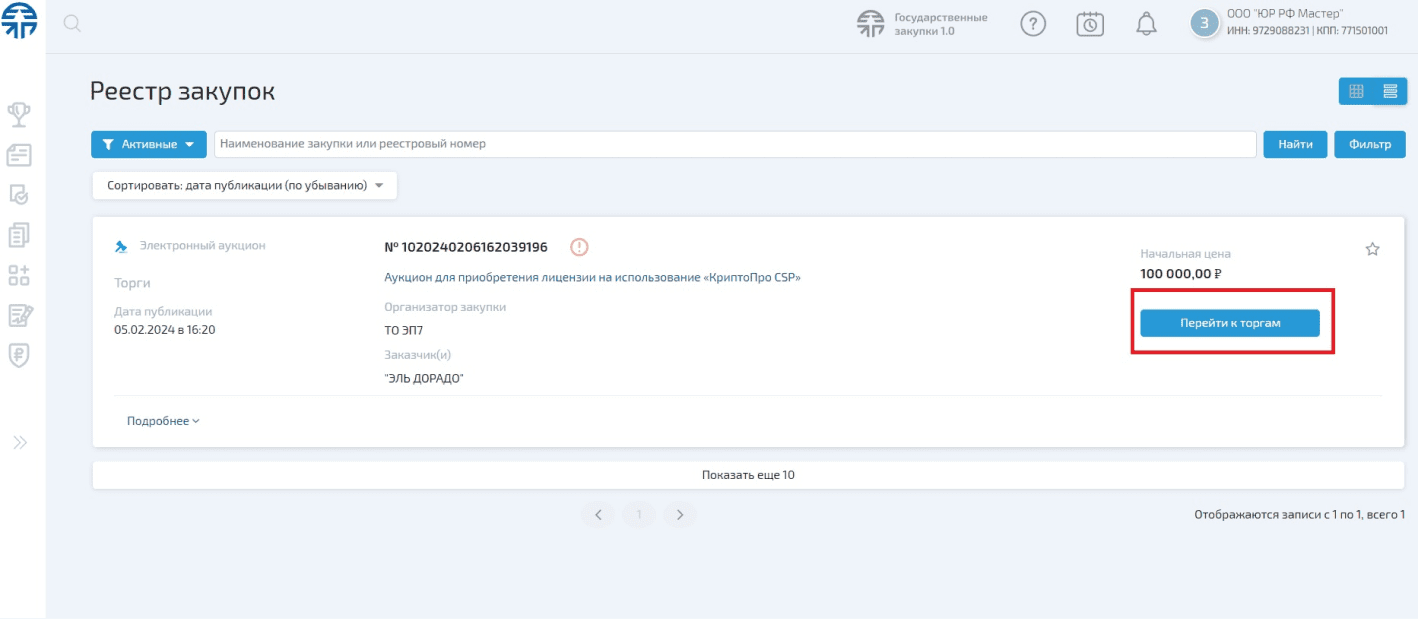The height and width of the screenshot is (619, 1418).
Task: Click the calendar clock icon in header
Action: [x=1090, y=25]
